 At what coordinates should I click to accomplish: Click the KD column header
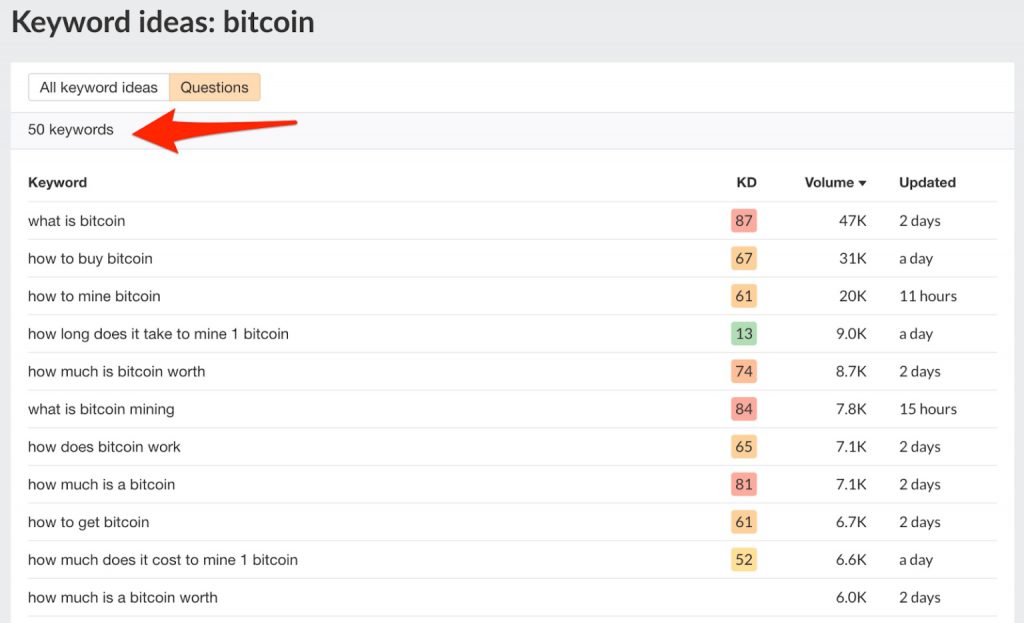(746, 183)
